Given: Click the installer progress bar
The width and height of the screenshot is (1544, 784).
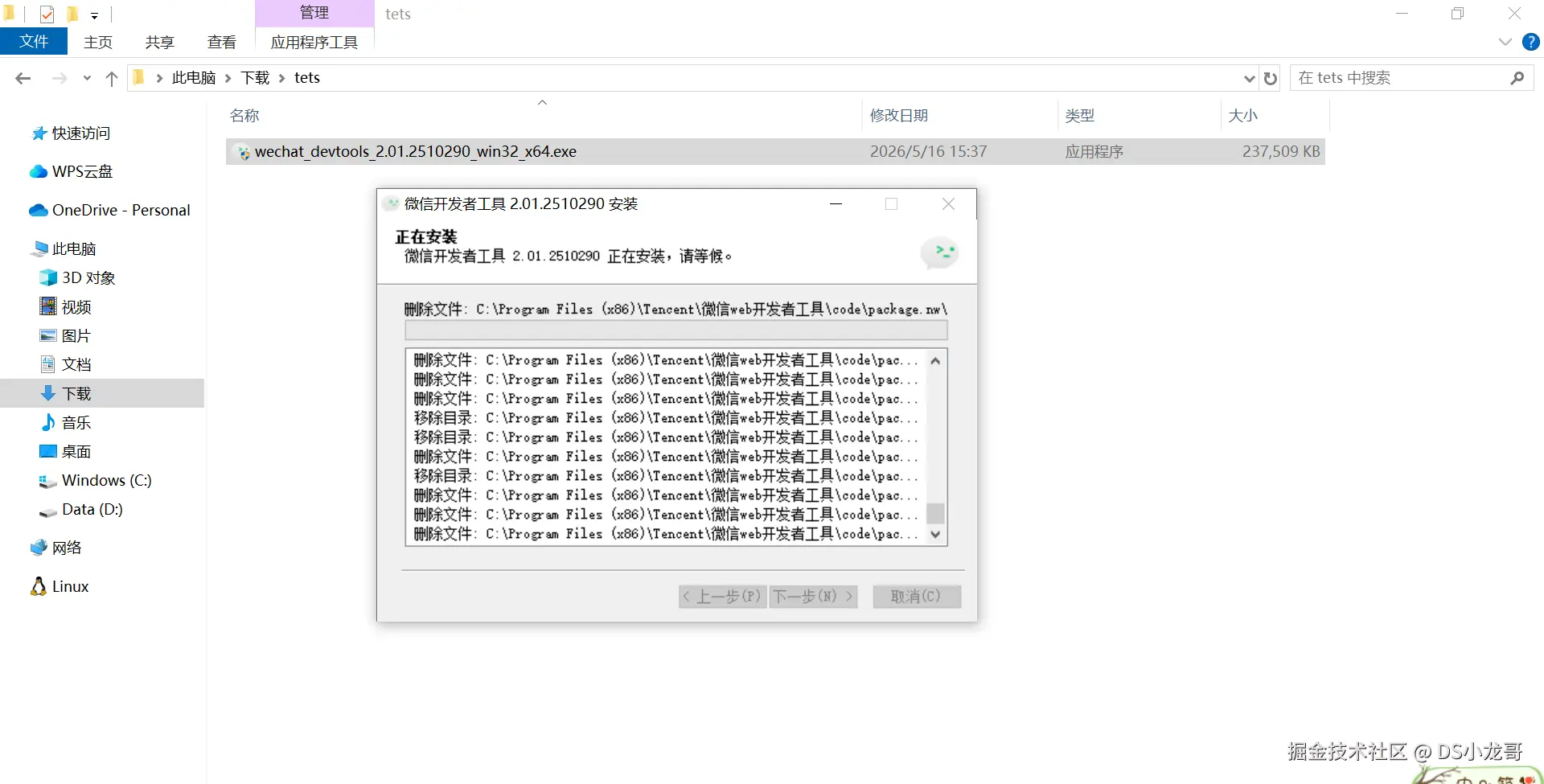Looking at the screenshot, I should pos(676,330).
